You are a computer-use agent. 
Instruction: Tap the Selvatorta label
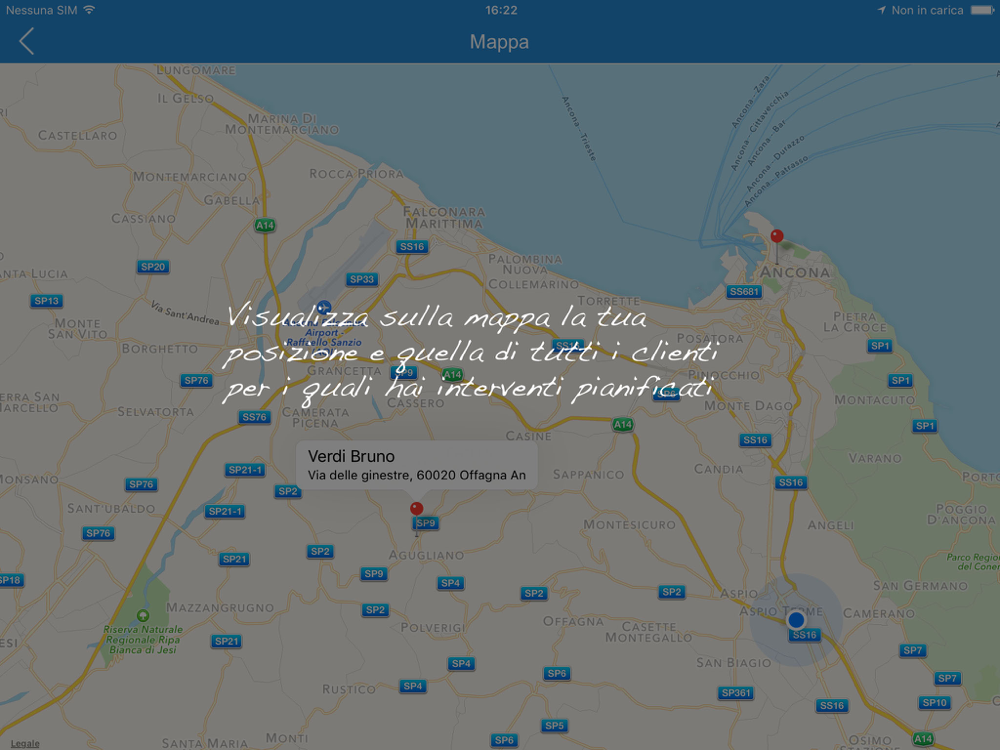[155, 411]
